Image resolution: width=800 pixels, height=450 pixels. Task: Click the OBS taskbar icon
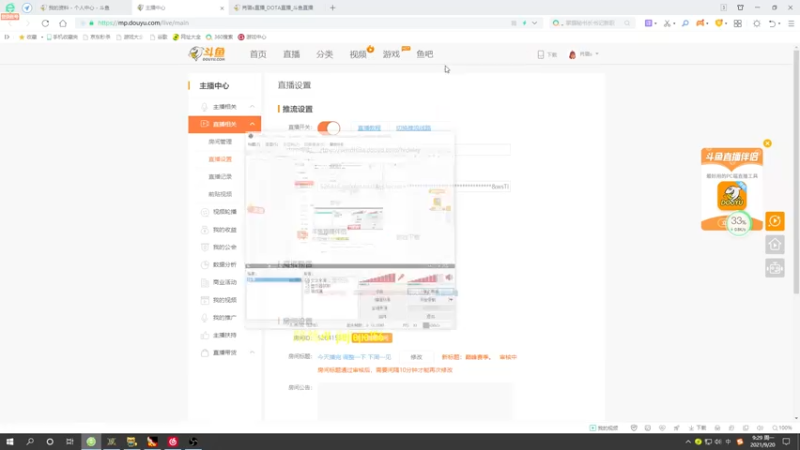(x=193, y=441)
